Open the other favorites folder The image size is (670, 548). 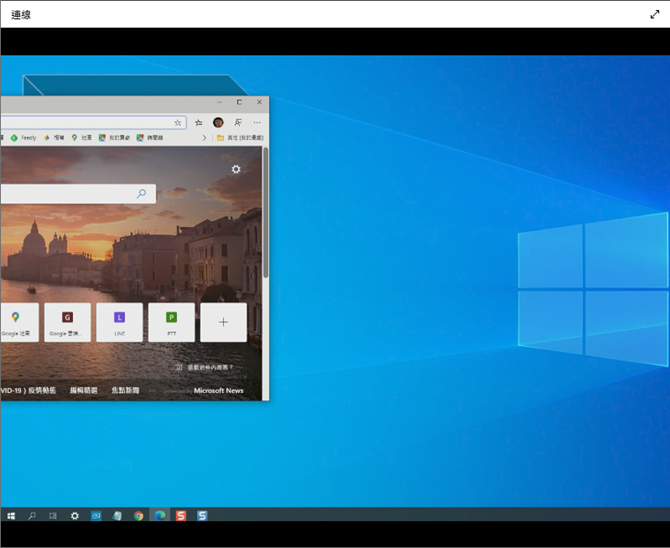click(x=240, y=138)
